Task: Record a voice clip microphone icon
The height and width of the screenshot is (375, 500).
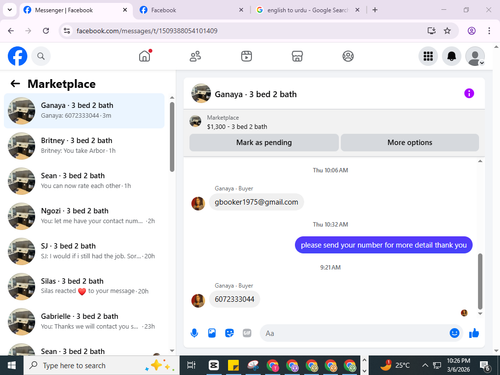Action: pyautogui.click(x=194, y=333)
